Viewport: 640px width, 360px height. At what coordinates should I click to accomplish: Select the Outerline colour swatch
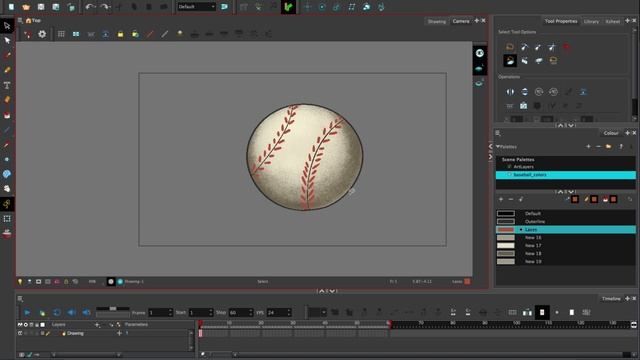[566, 222]
